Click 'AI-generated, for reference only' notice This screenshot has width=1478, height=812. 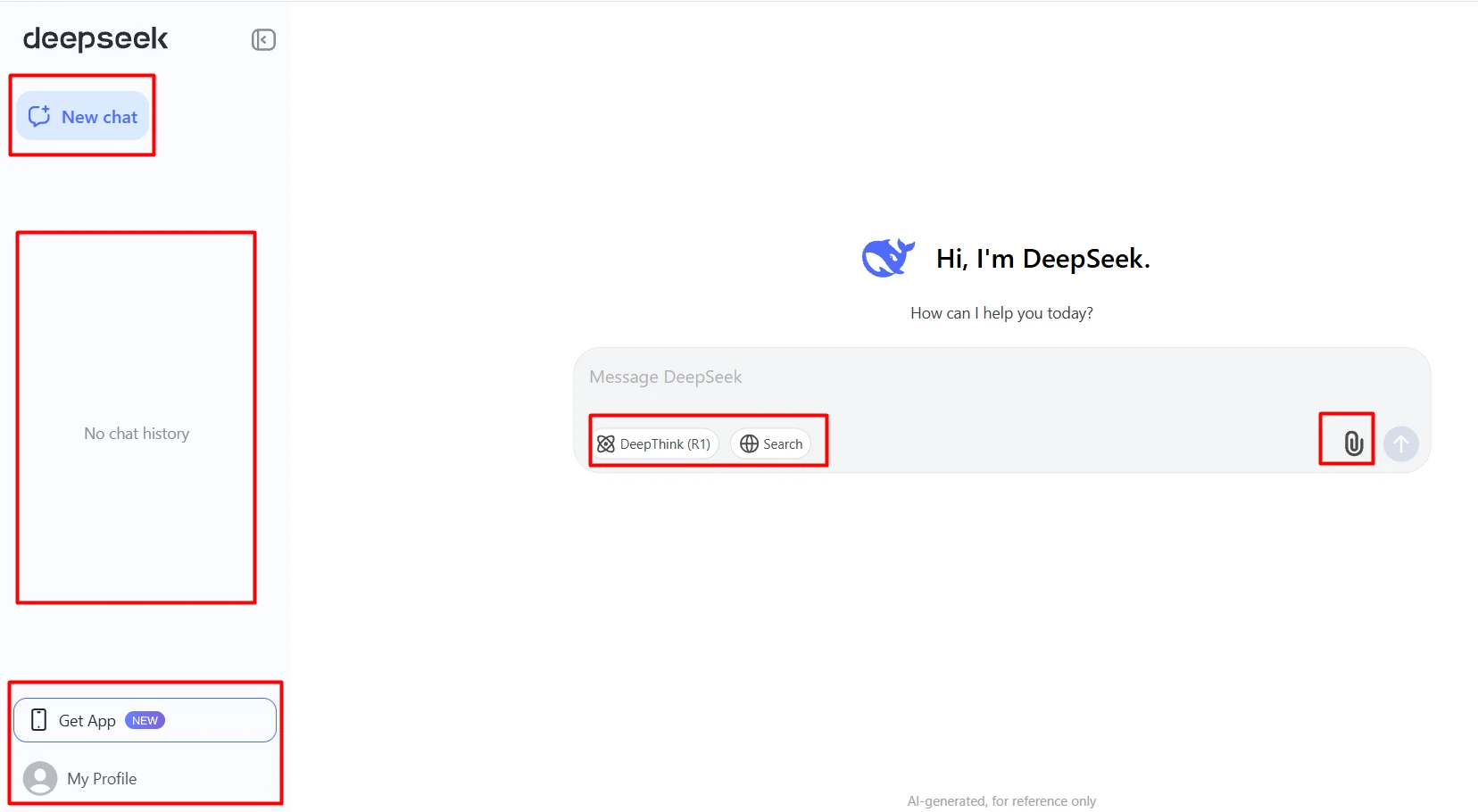click(1001, 801)
